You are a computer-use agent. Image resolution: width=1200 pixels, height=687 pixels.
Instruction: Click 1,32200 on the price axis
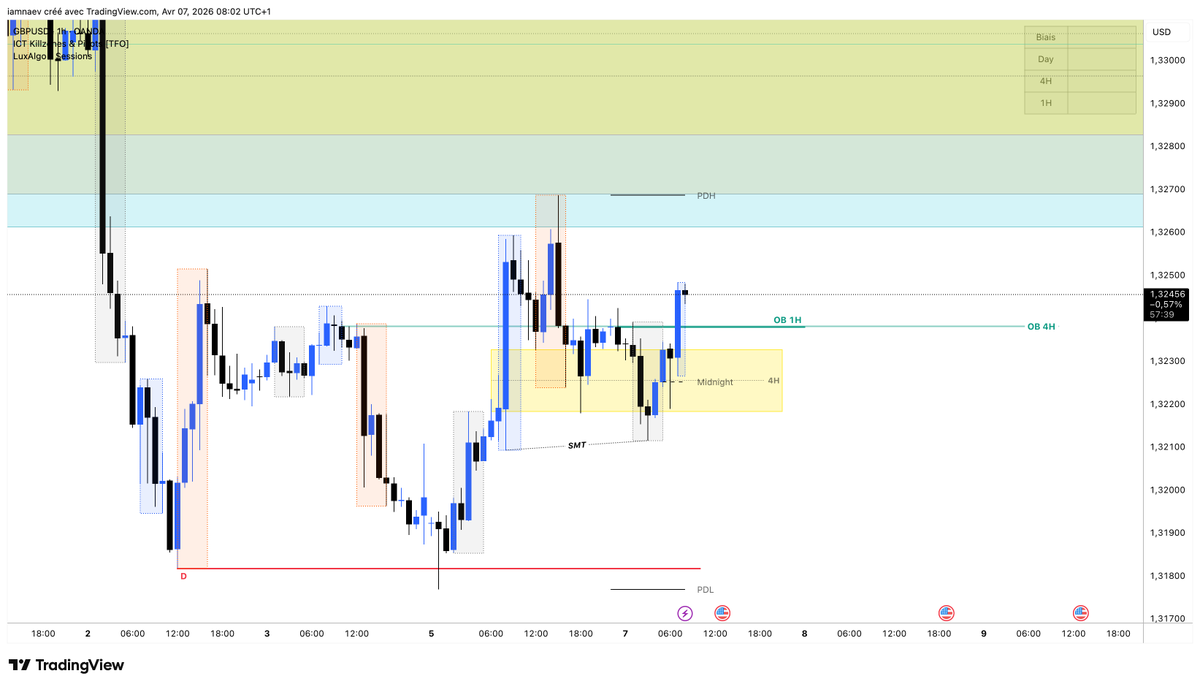point(1167,404)
